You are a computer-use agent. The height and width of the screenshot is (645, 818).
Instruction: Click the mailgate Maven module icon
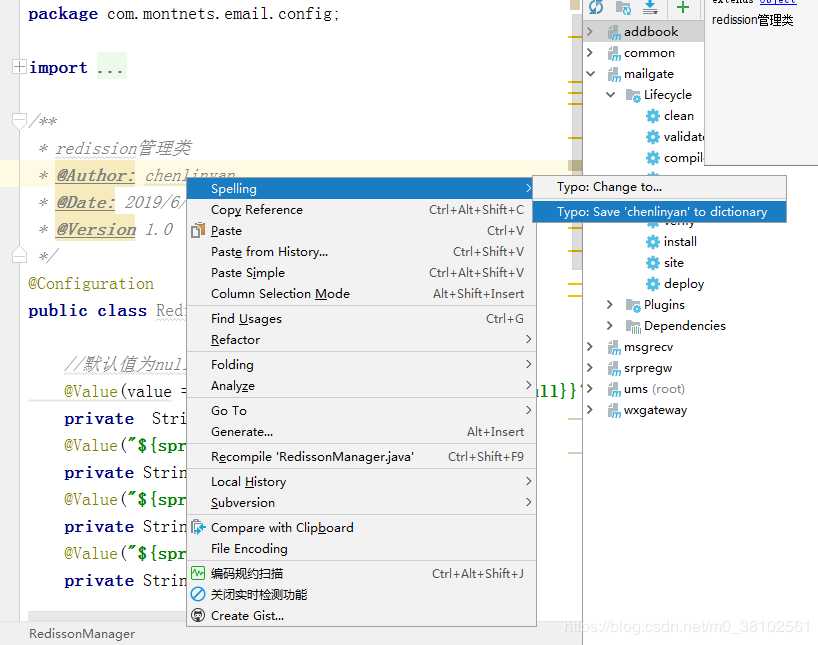click(614, 74)
